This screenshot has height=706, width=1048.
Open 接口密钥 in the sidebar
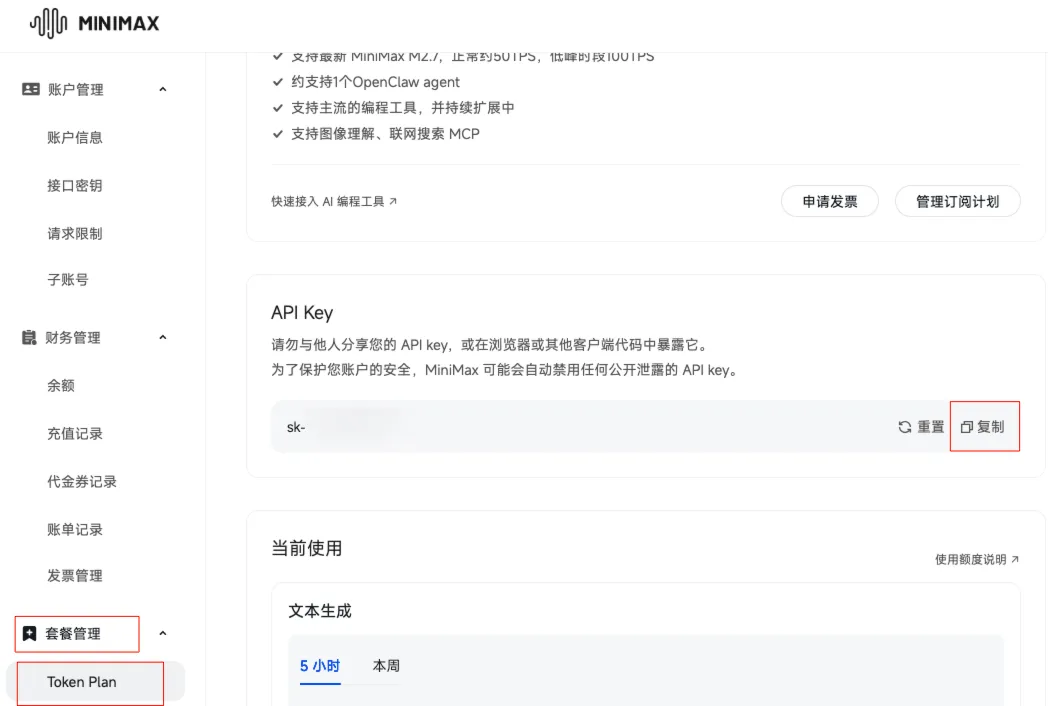[x=75, y=186]
